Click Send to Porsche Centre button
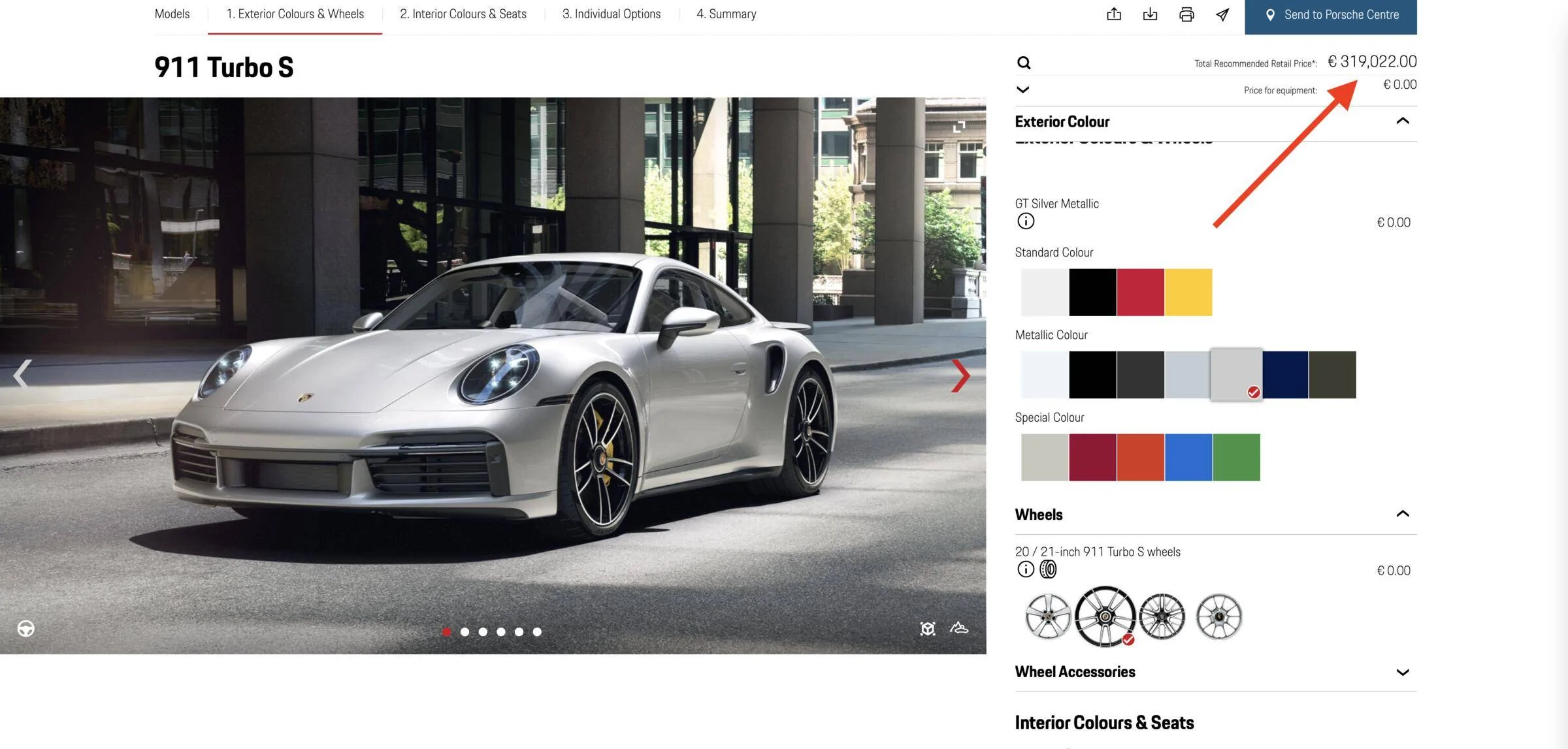The width and height of the screenshot is (1568, 749). click(1331, 16)
